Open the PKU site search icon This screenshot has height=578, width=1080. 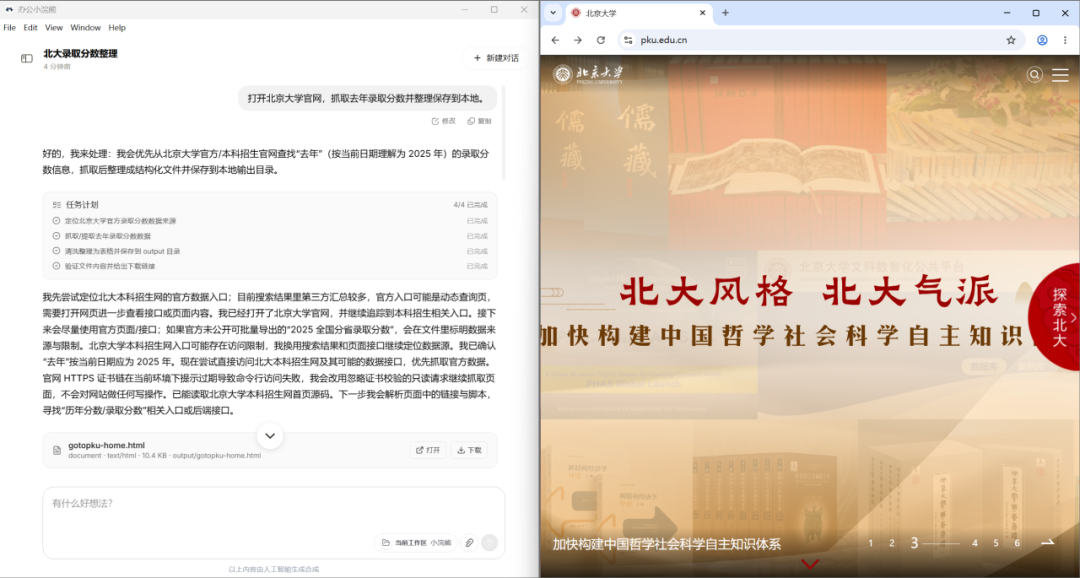(x=1035, y=74)
